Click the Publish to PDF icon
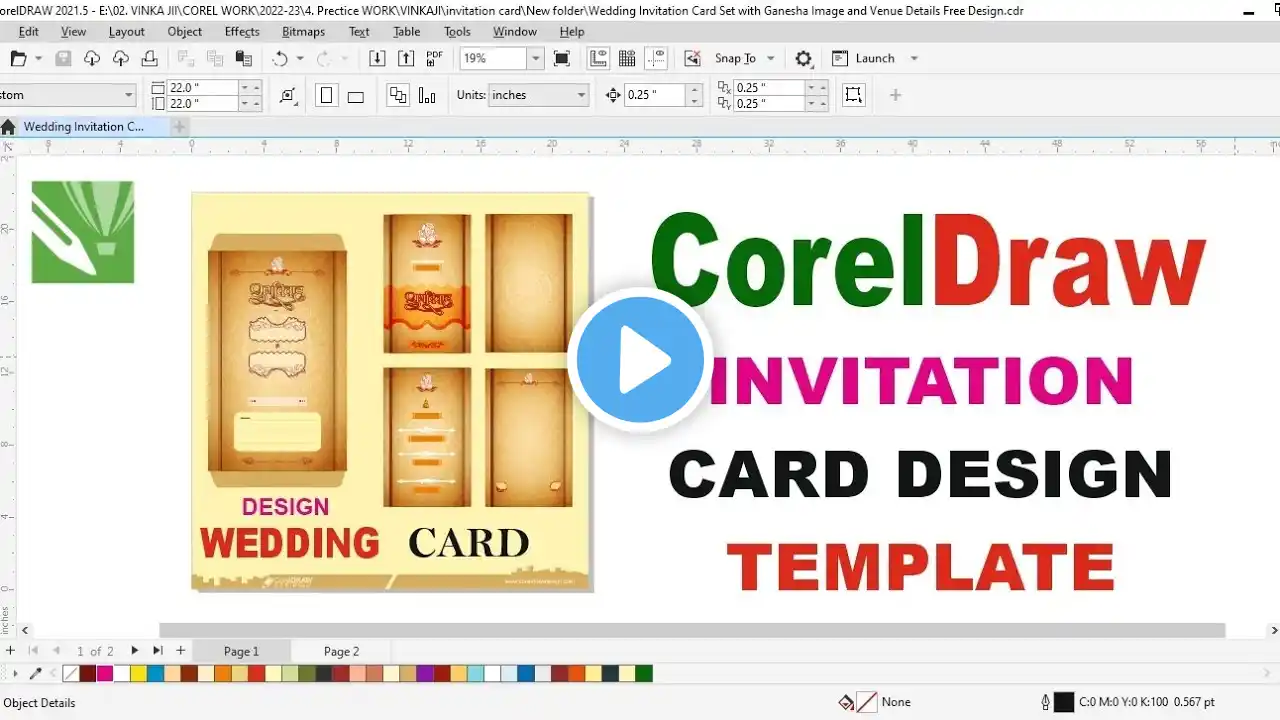 tap(434, 59)
